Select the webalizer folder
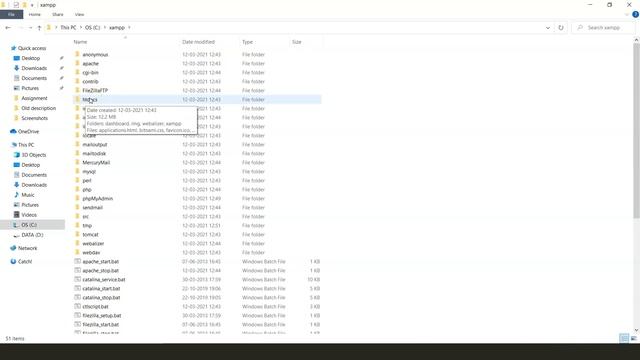Viewport: 640px width, 360px height. click(93, 243)
